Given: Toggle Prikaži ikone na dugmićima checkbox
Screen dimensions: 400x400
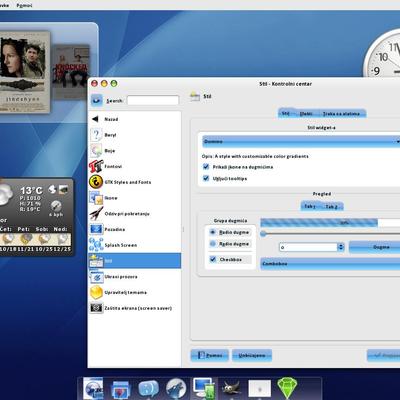Looking at the screenshot, I should pyautogui.click(x=206, y=167).
